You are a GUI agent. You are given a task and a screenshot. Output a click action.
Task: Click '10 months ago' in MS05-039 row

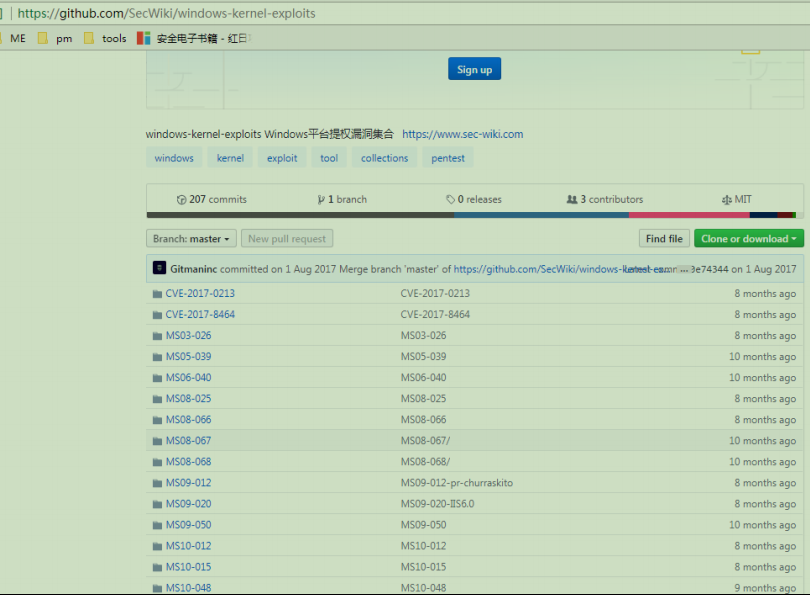[x=762, y=357]
